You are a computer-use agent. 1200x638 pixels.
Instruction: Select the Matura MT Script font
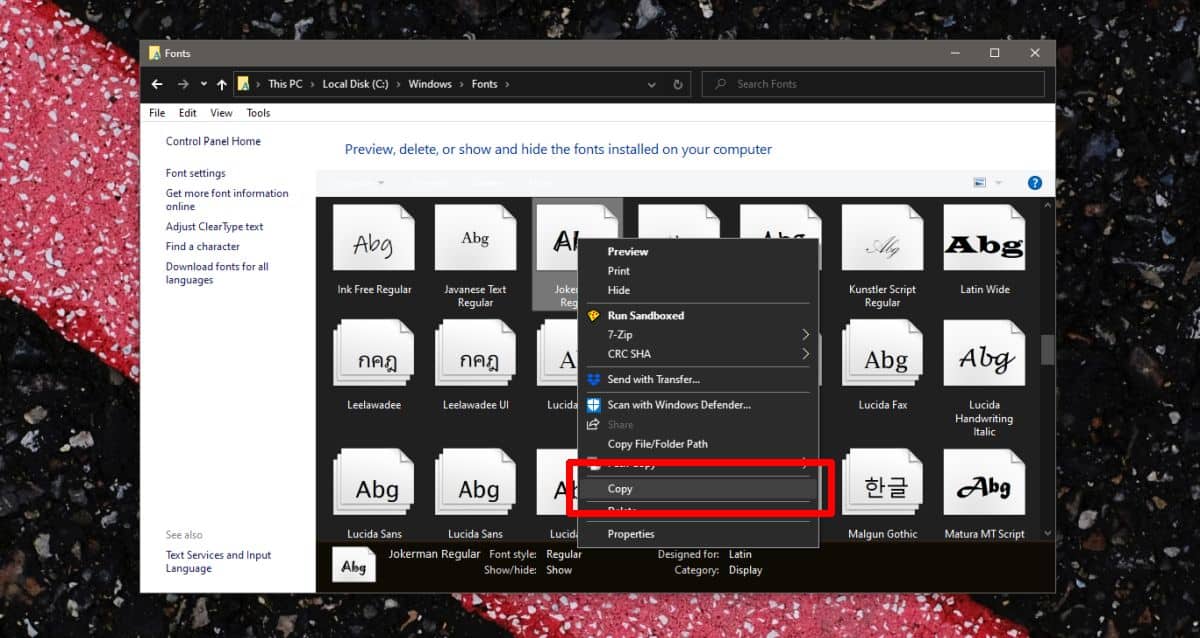pos(985,495)
